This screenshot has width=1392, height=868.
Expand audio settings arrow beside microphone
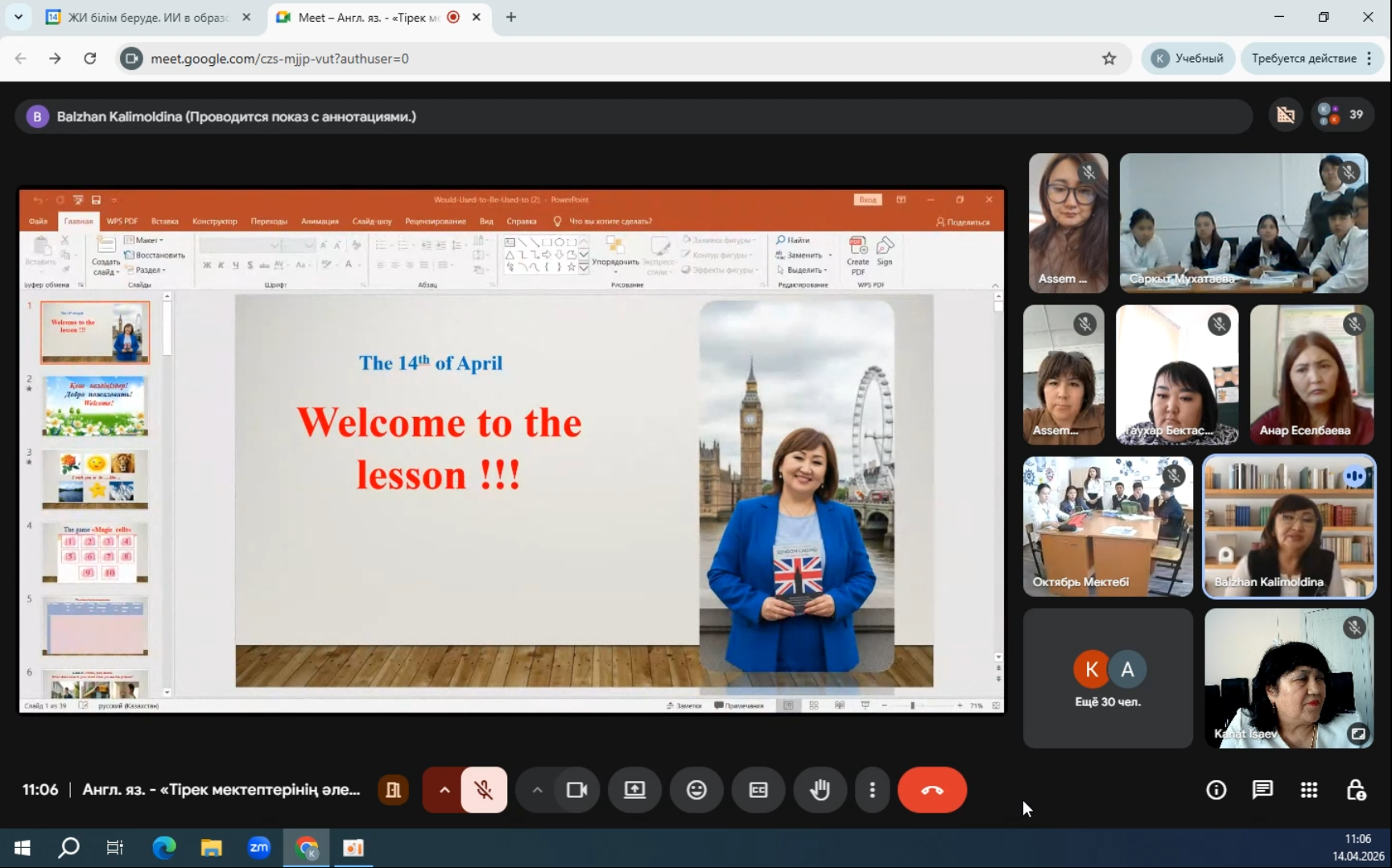point(444,790)
